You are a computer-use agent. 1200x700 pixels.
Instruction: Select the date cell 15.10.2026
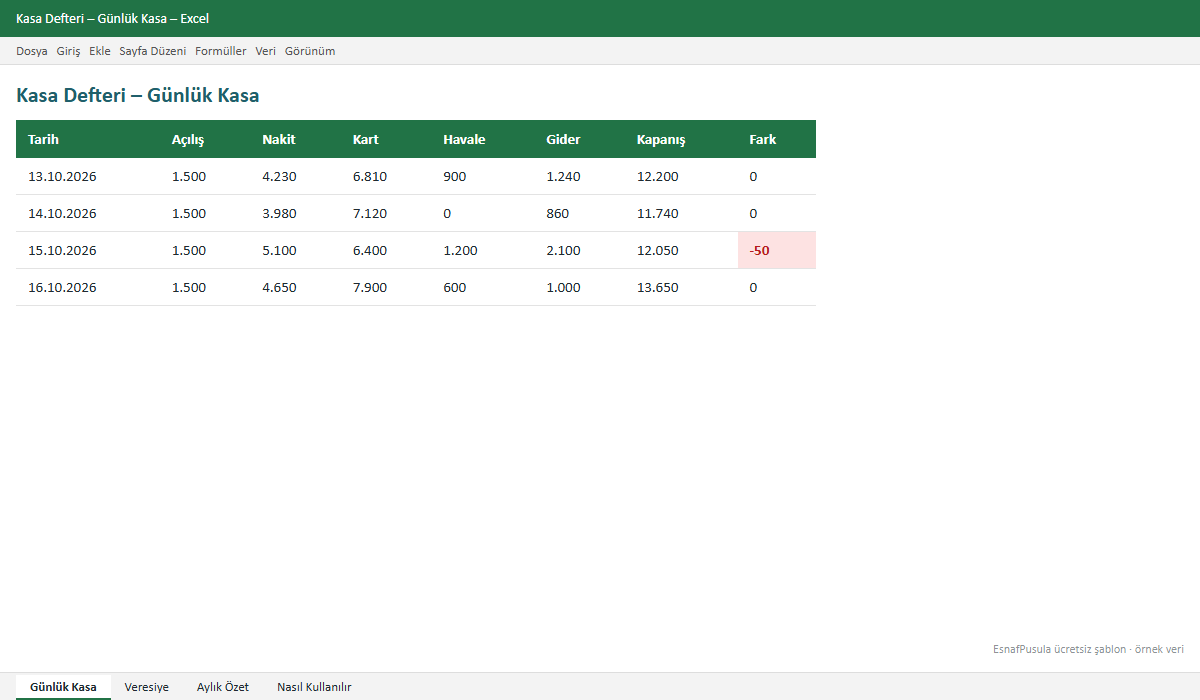(88, 250)
